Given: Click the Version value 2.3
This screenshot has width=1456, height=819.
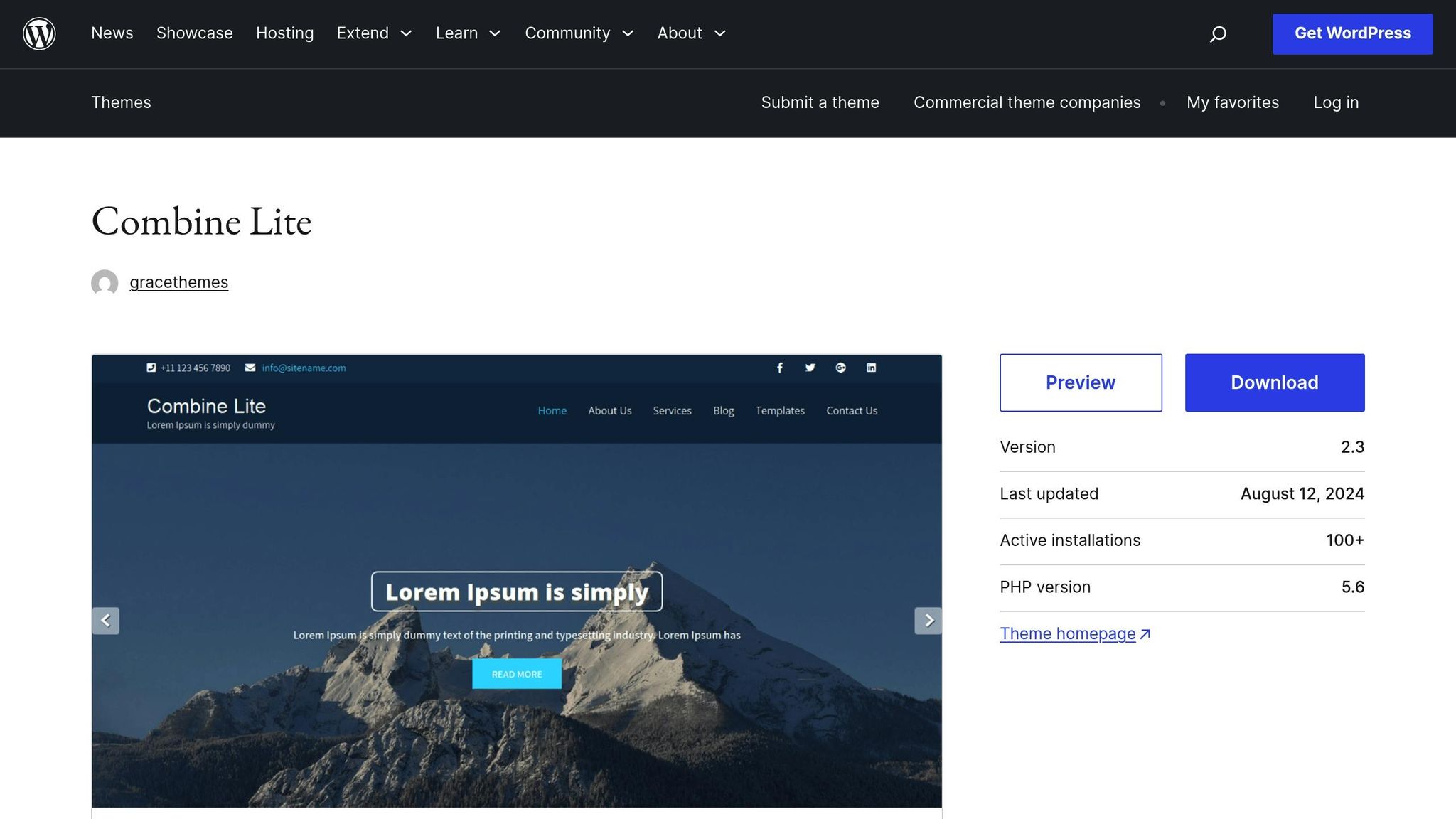Looking at the screenshot, I should point(1352,447).
